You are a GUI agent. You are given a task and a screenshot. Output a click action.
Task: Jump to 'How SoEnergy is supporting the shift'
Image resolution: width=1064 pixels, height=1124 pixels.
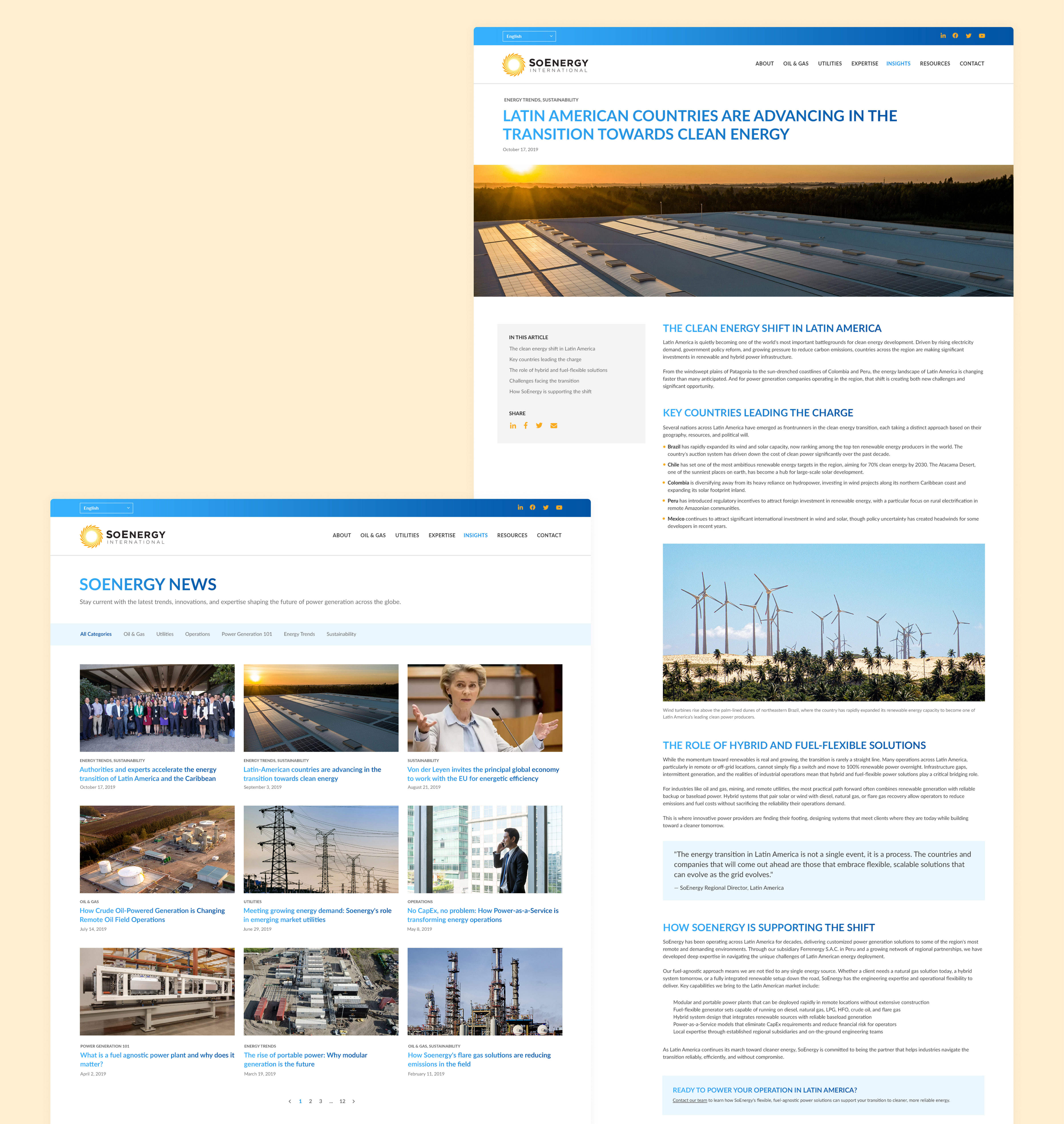click(550, 392)
